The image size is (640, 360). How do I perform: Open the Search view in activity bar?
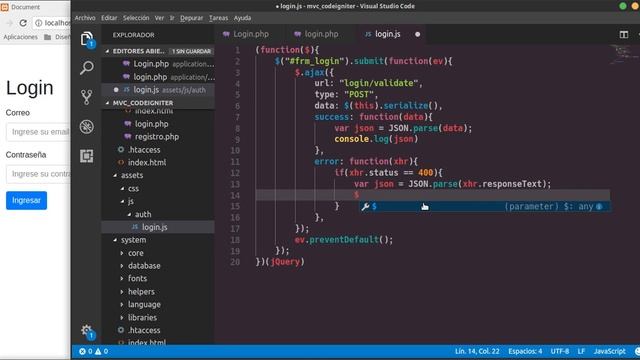87,68
